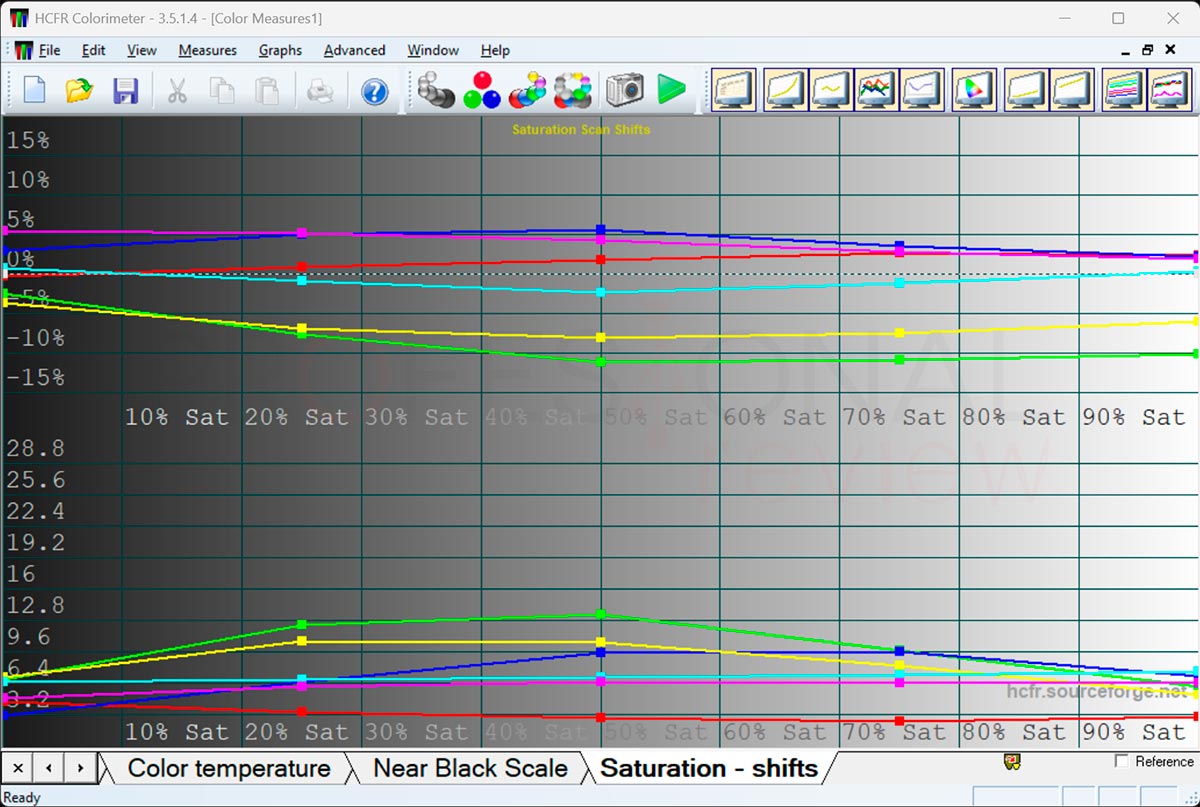Click the Paste clipboard icon
Image resolution: width=1200 pixels, height=807 pixels.
click(267, 90)
